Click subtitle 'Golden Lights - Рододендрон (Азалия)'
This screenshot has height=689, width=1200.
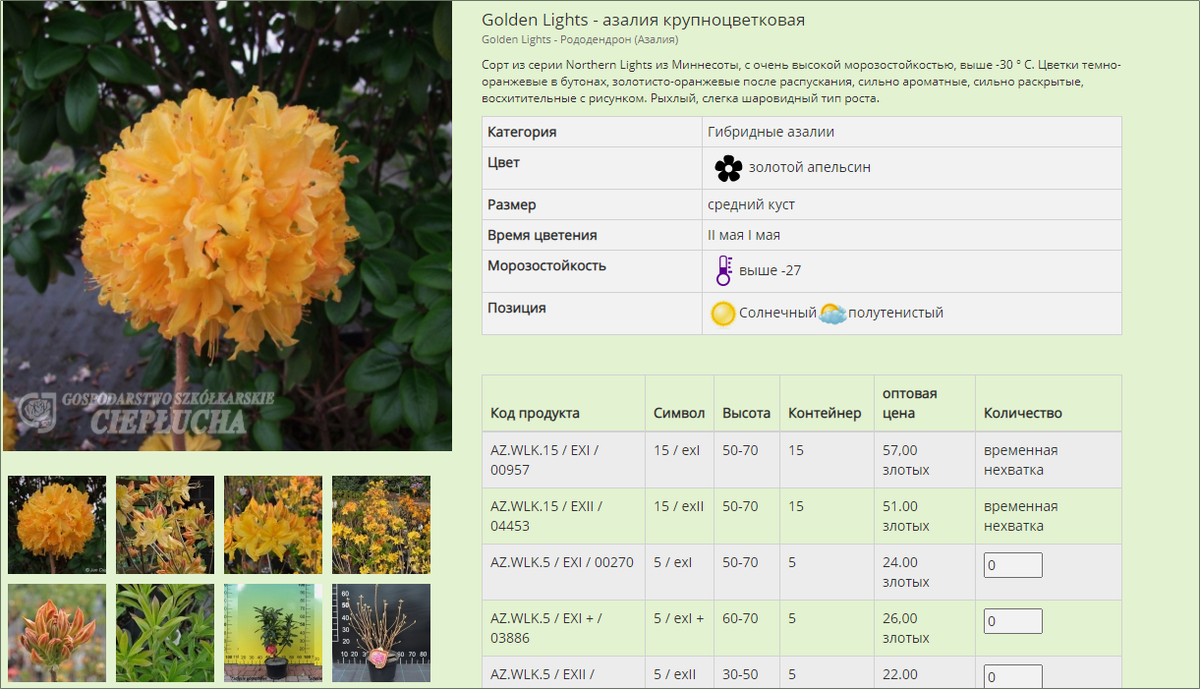[x=580, y=40]
